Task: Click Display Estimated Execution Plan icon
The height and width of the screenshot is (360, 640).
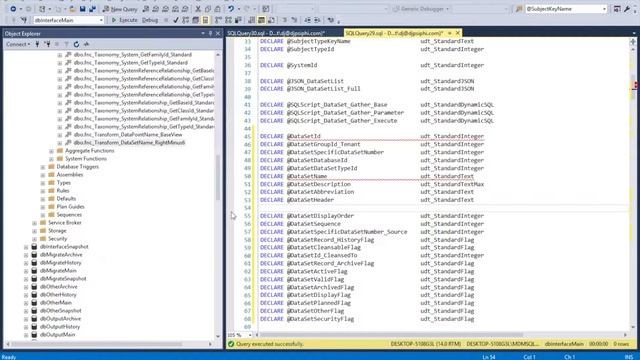Action: [186, 20]
